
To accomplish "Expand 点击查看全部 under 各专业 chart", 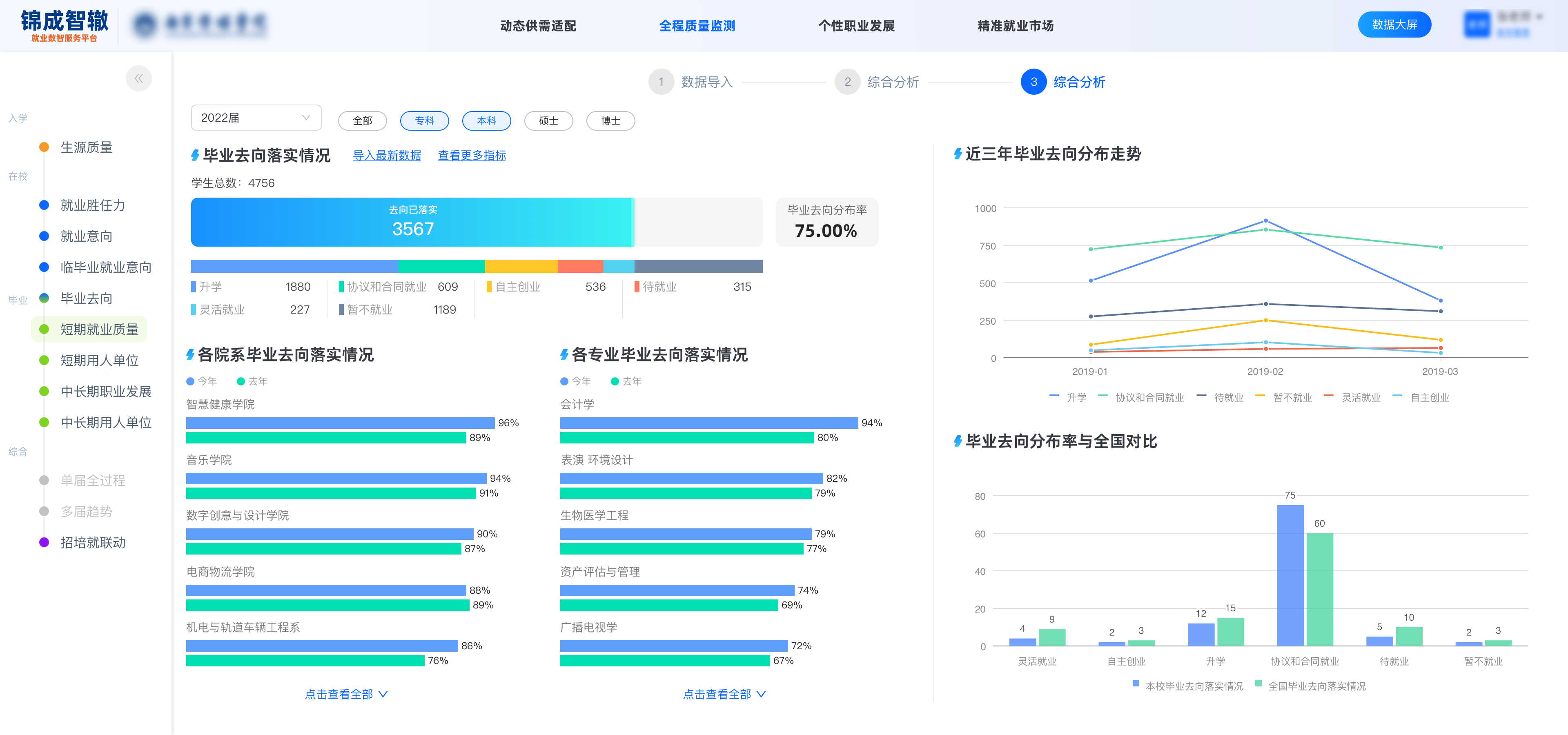I will coord(724,694).
